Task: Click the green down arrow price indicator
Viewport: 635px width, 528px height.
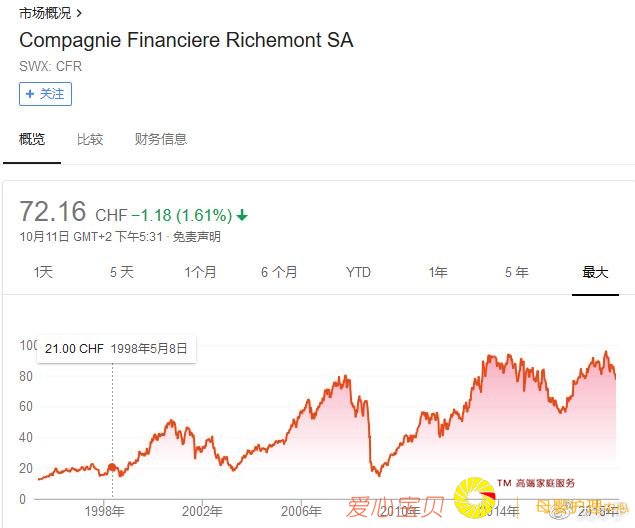Action: tap(243, 215)
